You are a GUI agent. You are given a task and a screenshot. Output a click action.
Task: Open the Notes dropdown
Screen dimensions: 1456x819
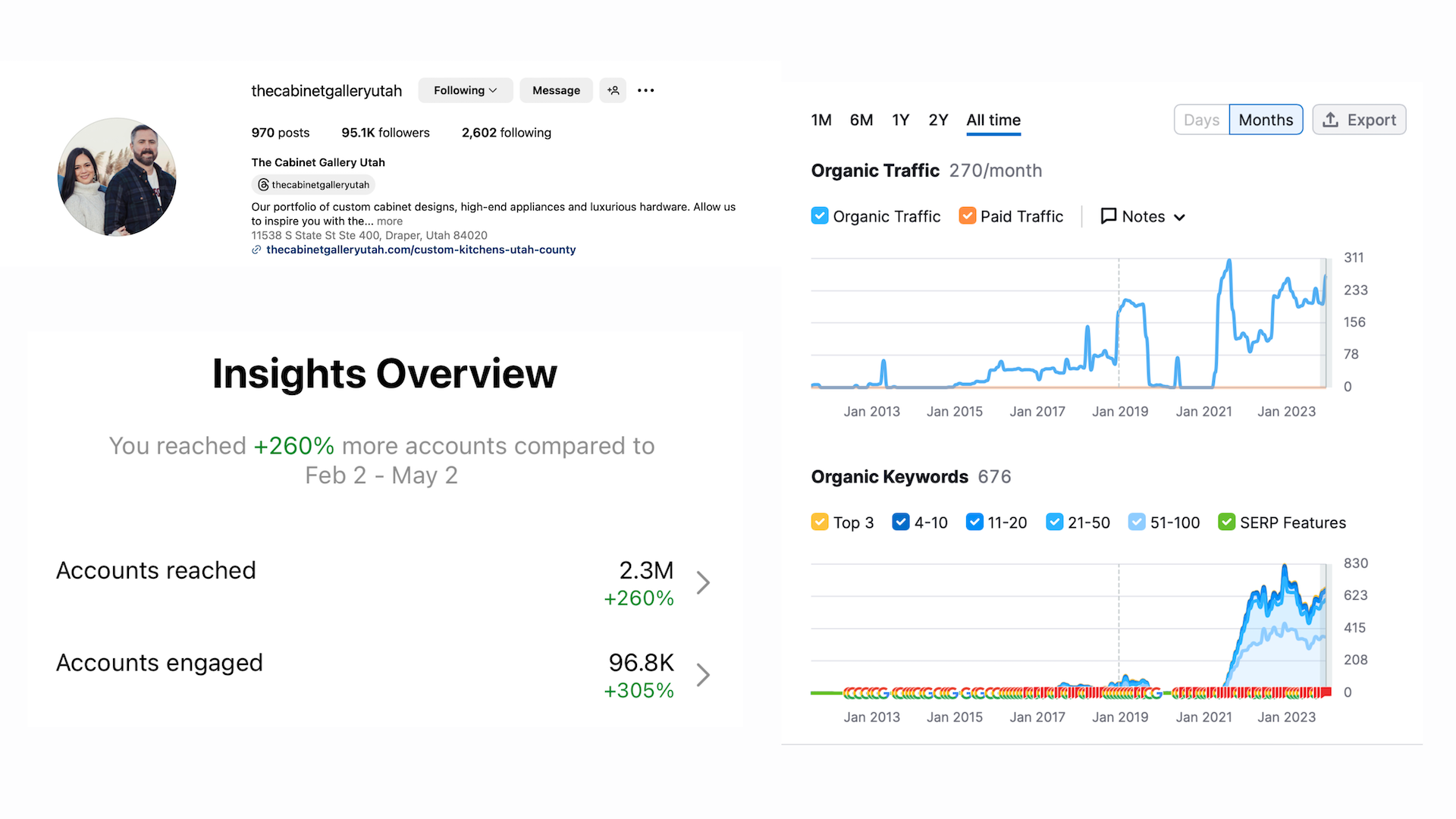(1143, 217)
